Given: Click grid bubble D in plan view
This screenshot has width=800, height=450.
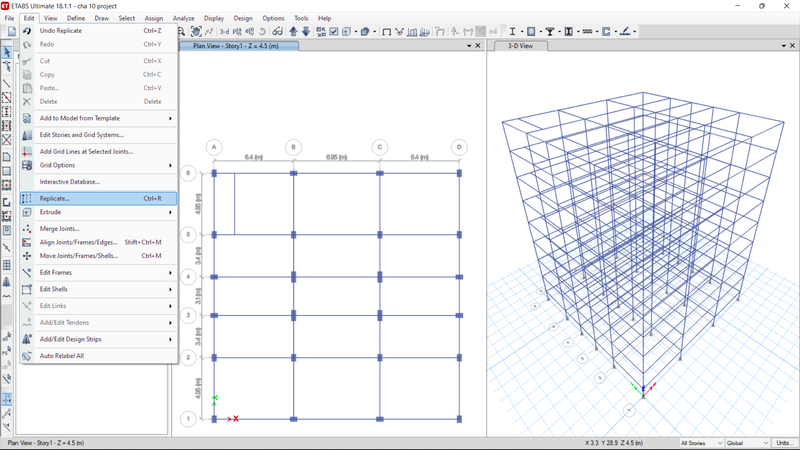Looking at the screenshot, I should (x=459, y=147).
